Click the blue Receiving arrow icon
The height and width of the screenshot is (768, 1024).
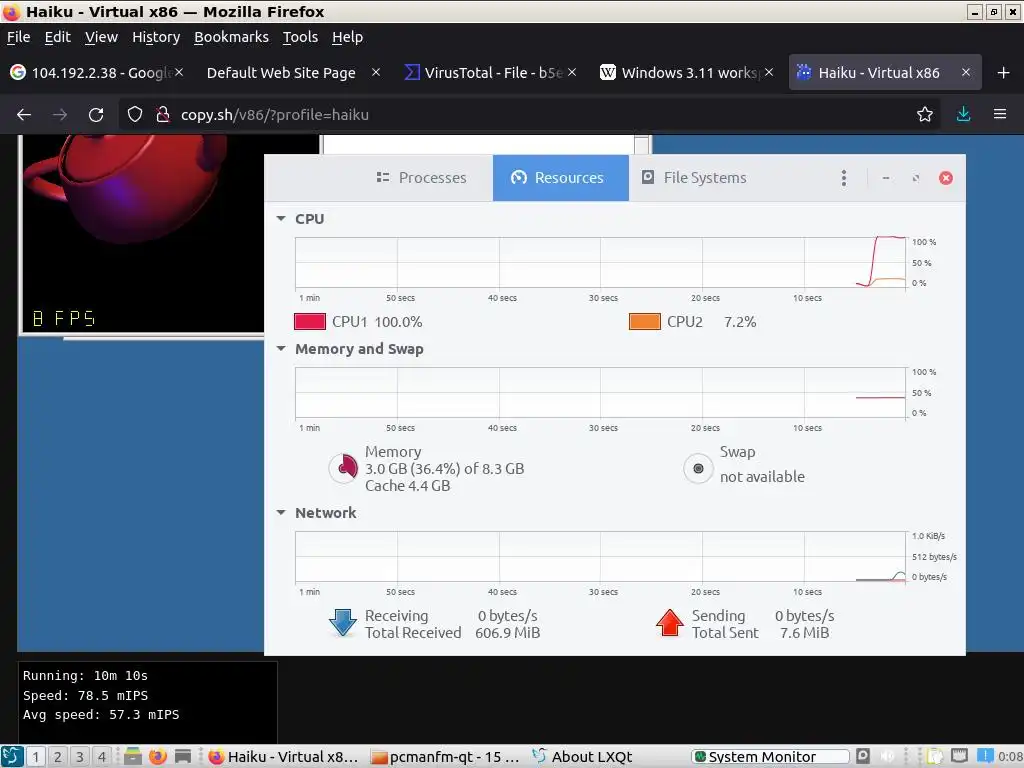343,623
